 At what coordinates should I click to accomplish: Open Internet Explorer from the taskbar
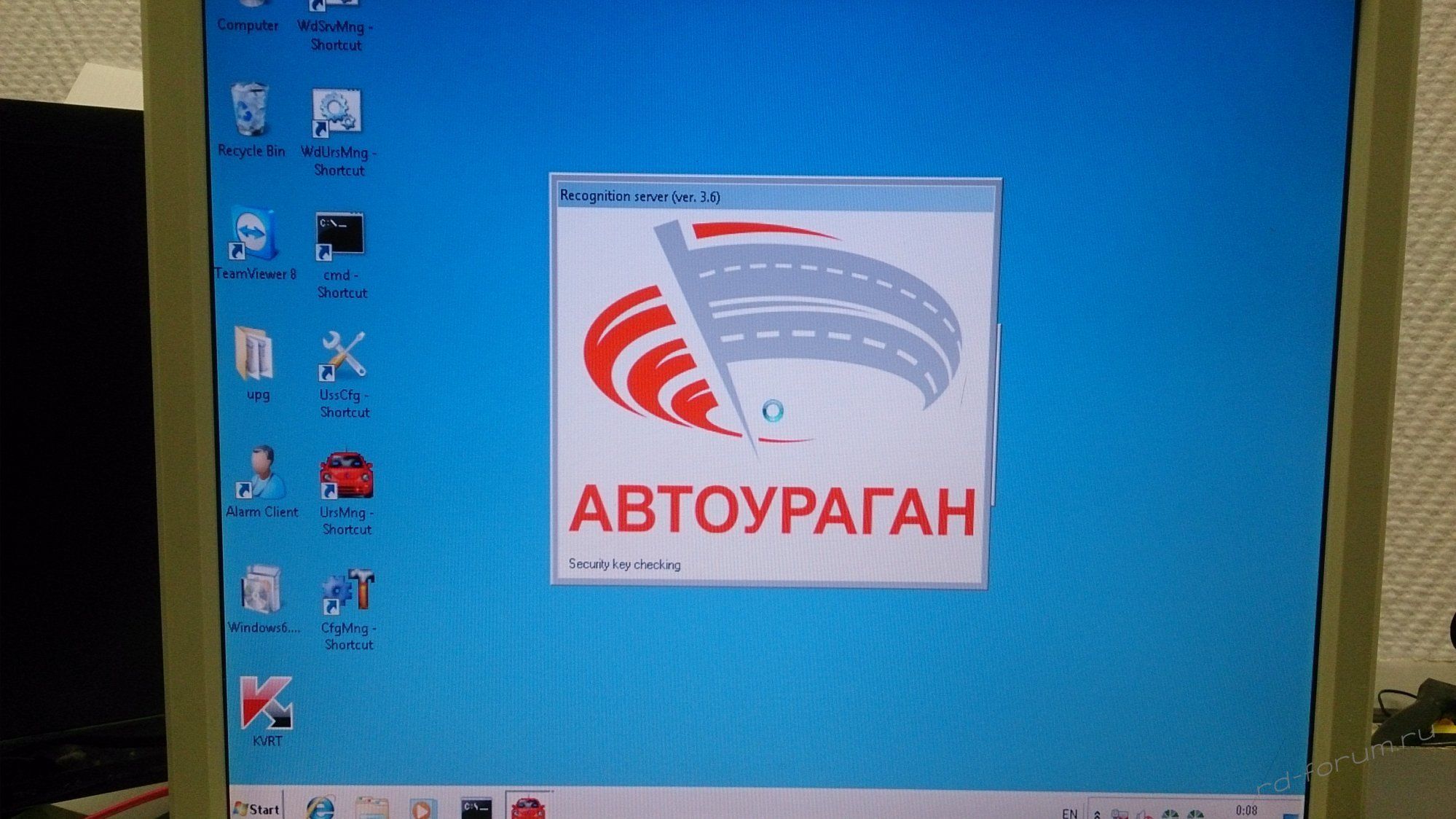click(320, 807)
